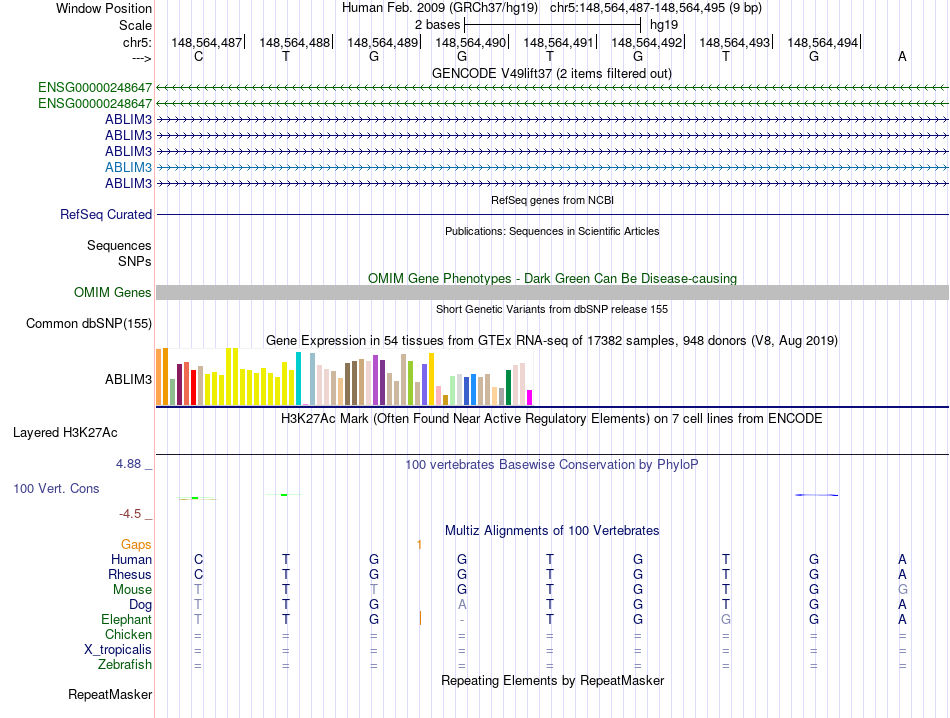Open the Multiz Alignments of 100 Vertebrates title
Image resolution: width=950 pixels, height=718 pixels.
pyautogui.click(x=551, y=530)
